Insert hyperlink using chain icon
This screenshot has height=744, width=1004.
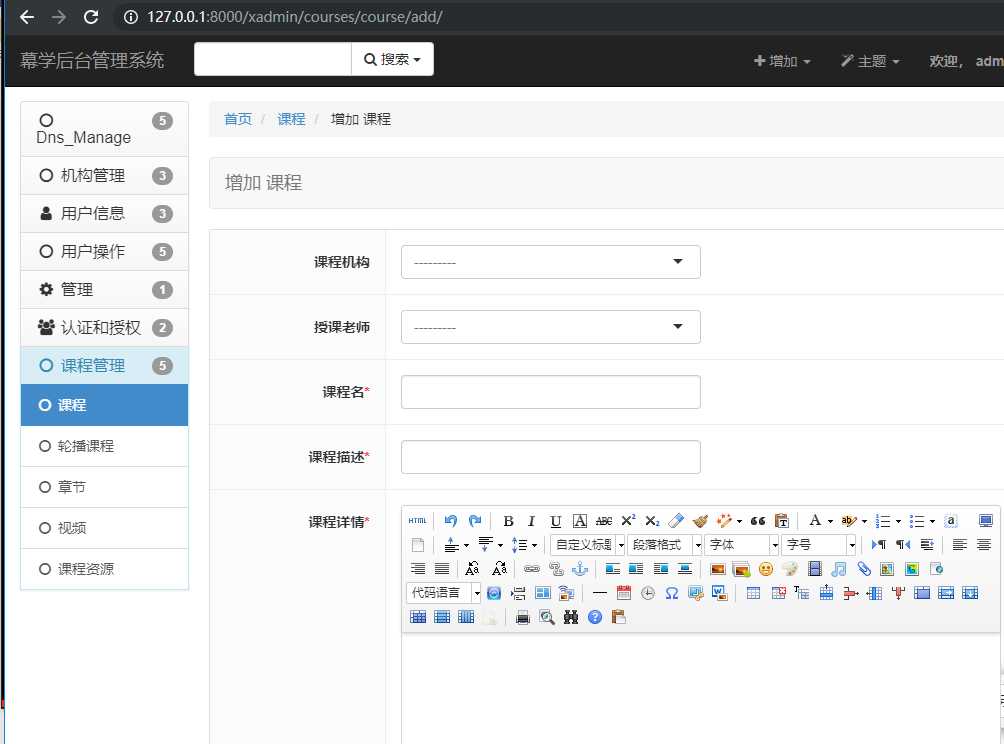(x=531, y=569)
